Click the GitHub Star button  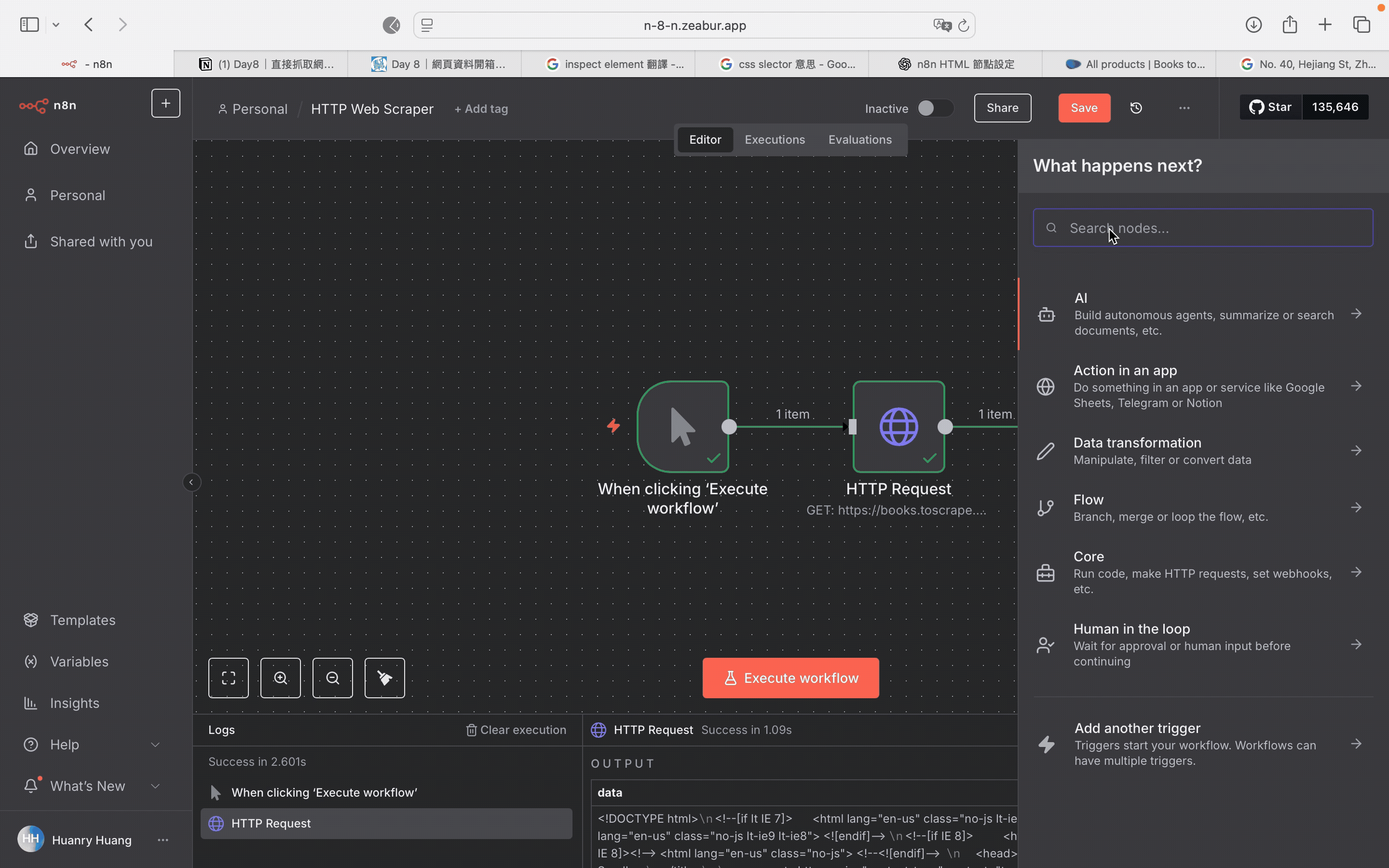[1271, 108]
